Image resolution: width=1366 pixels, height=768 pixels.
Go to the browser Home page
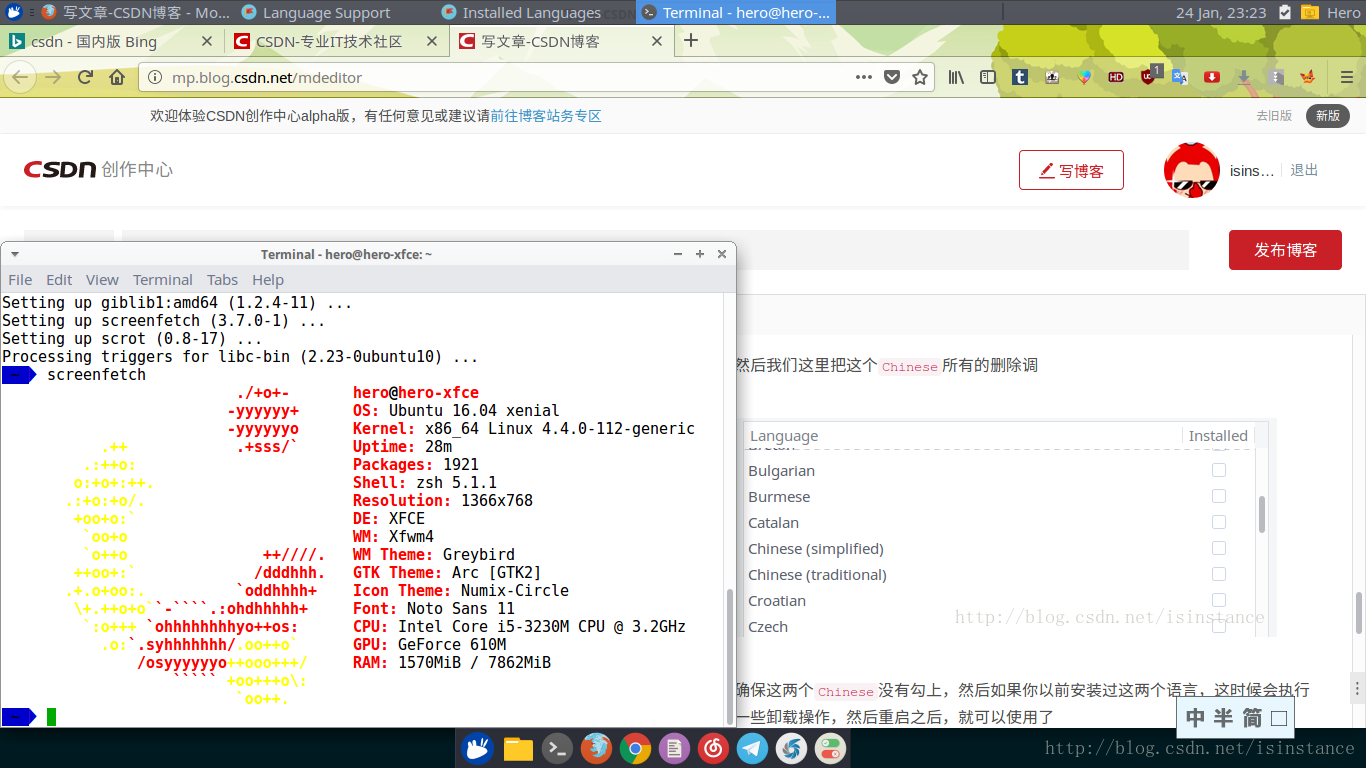coord(117,77)
